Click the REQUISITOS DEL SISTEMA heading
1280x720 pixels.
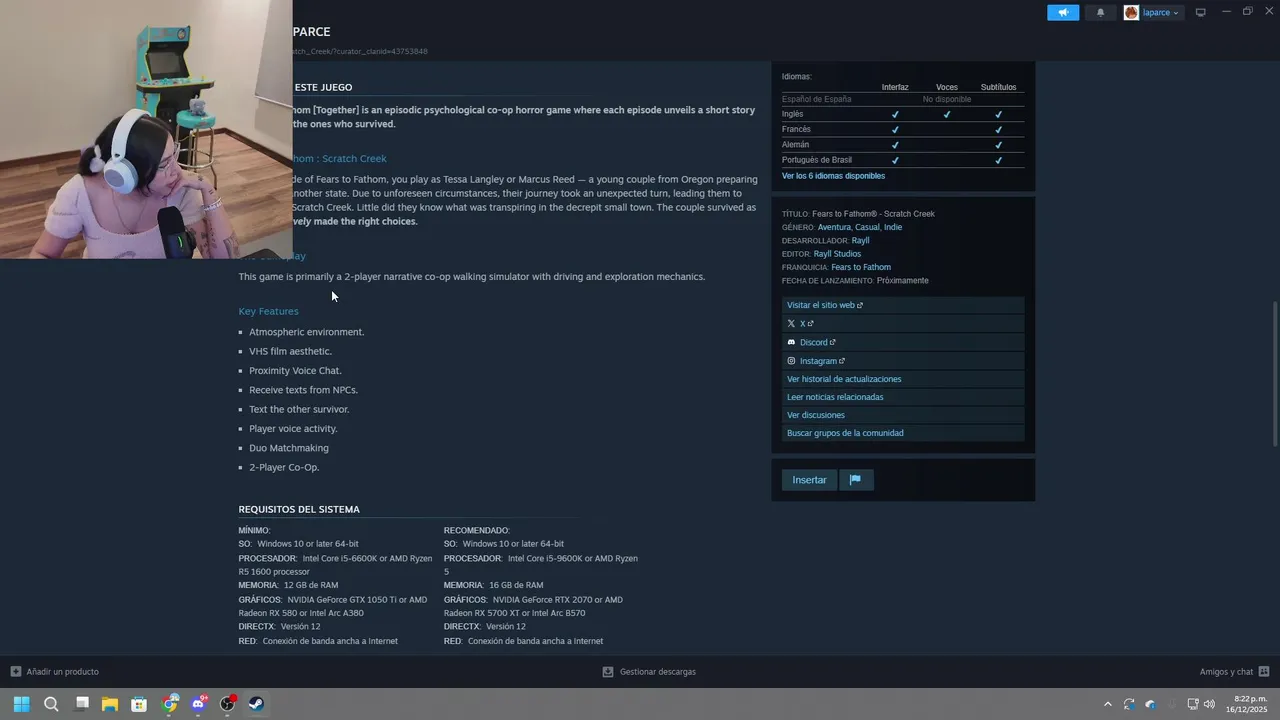pos(299,510)
